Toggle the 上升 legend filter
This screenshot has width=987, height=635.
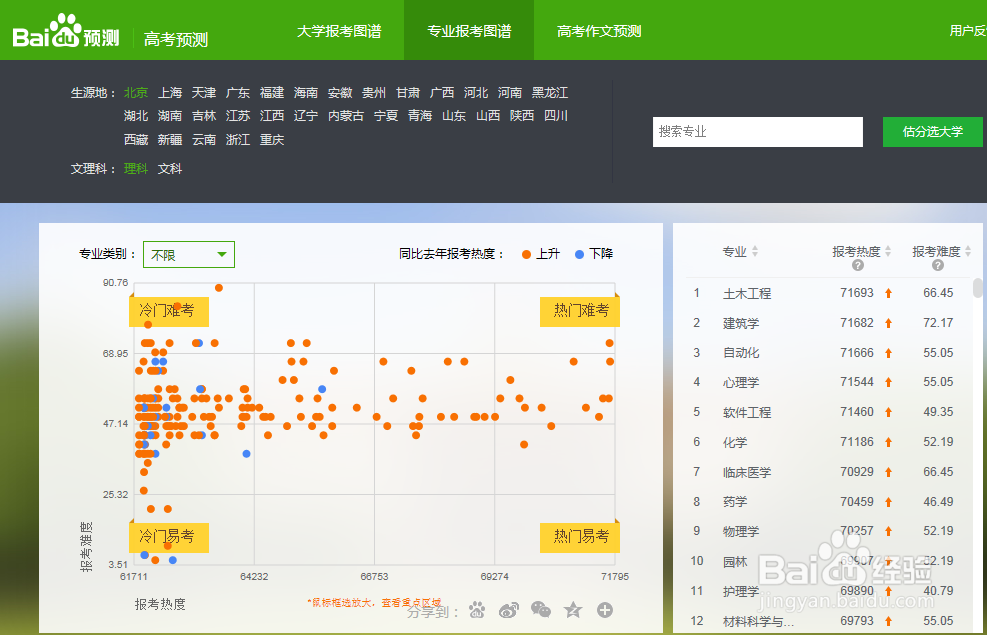pyautogui.click(x=538, y=254)
